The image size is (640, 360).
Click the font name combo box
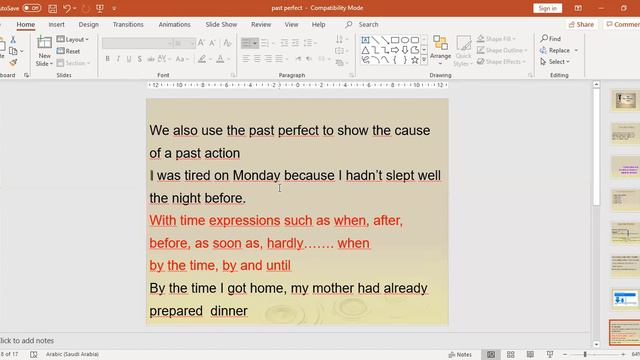(x=137, y=43)
